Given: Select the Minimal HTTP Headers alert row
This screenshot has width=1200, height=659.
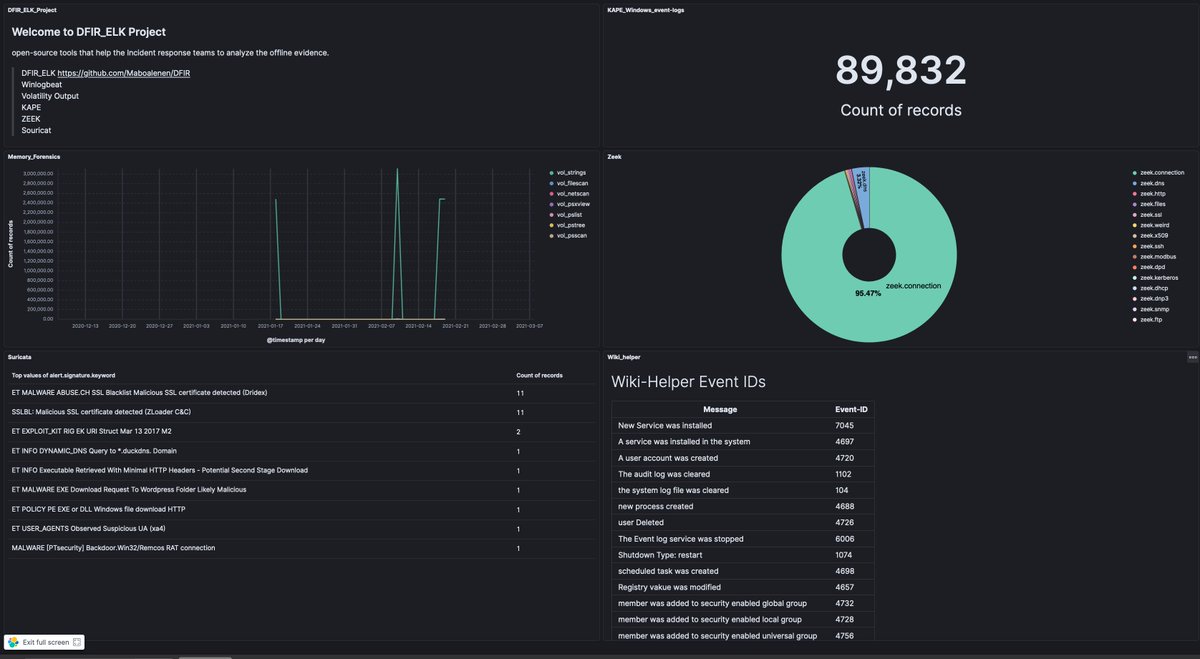Looking at the screenshot, I should (x=300, y=470).
